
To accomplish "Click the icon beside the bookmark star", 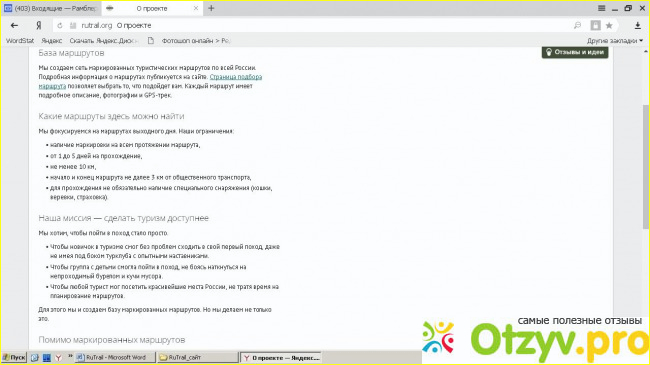I will [x=595, y=25].
